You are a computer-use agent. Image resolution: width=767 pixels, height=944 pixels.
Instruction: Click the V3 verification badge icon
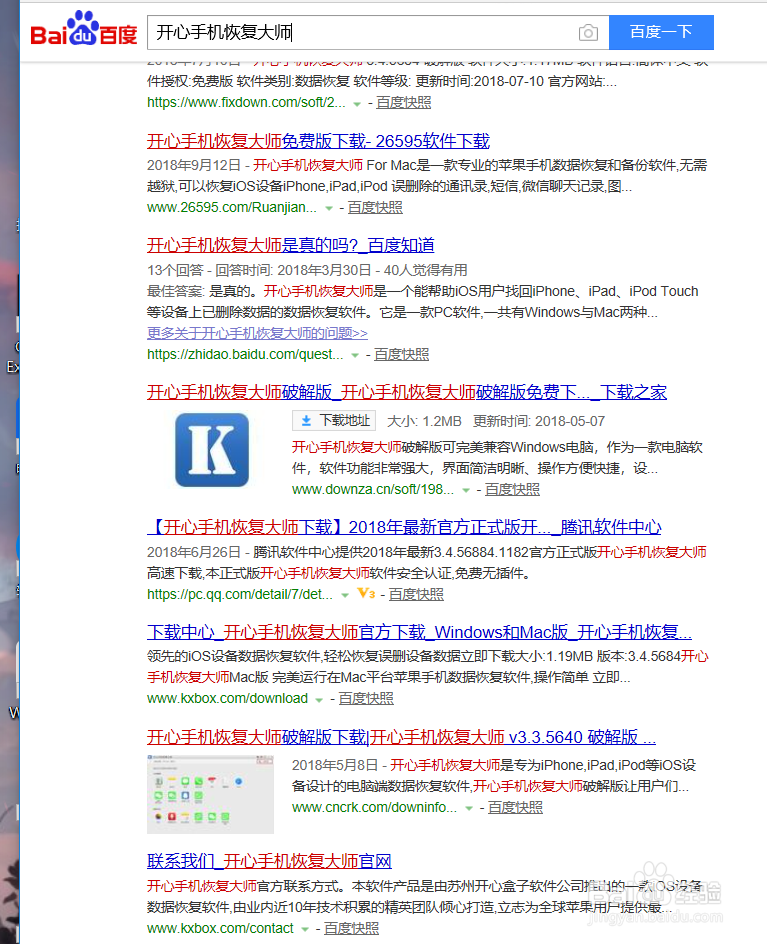366,594
